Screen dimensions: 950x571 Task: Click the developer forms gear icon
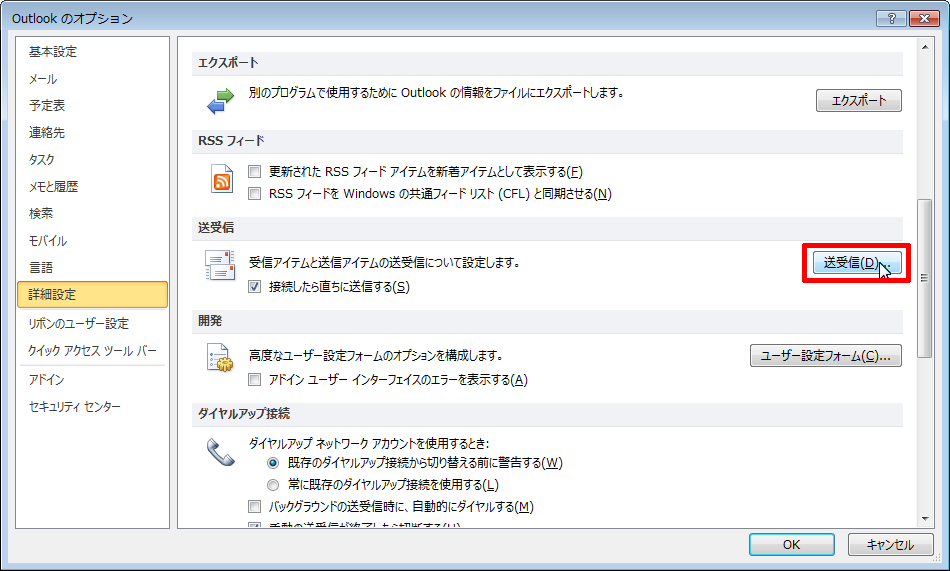(x=221, y=358)
